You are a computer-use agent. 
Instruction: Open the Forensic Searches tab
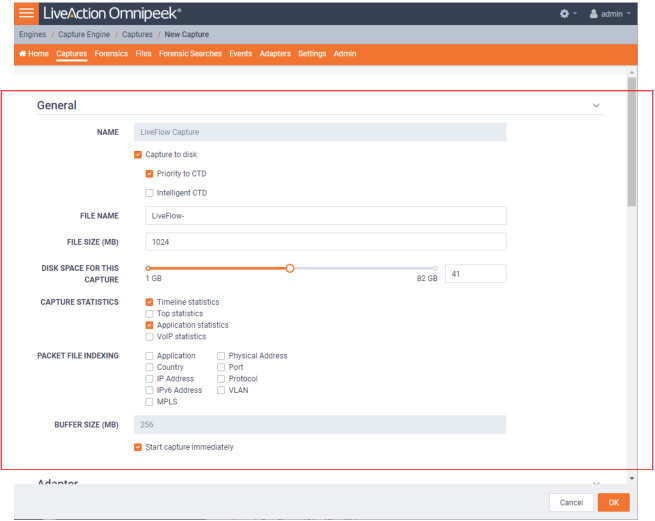[190, 53]
